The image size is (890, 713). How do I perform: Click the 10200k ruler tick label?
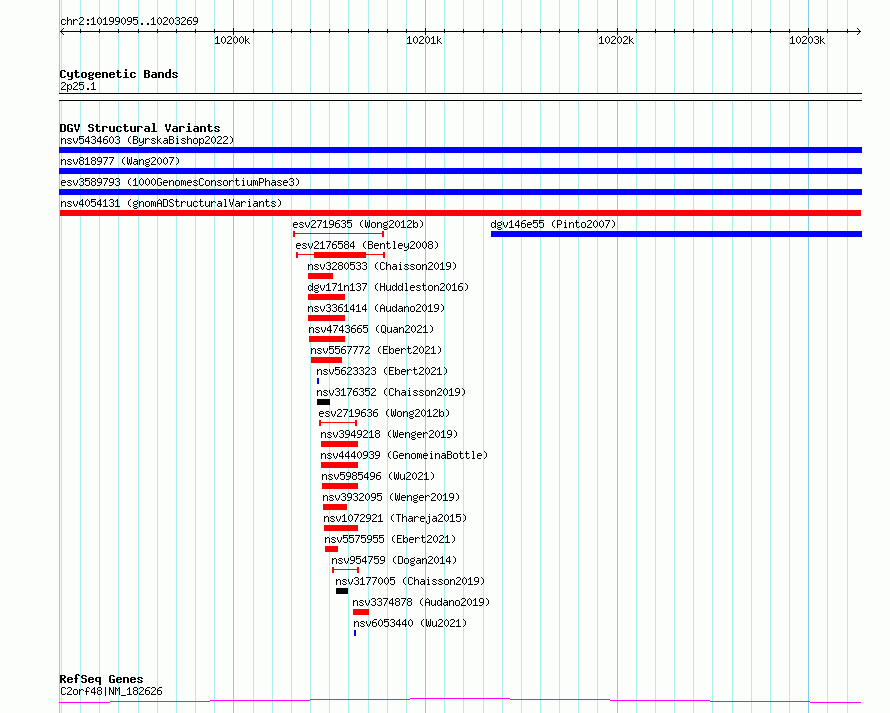point(232,40)
